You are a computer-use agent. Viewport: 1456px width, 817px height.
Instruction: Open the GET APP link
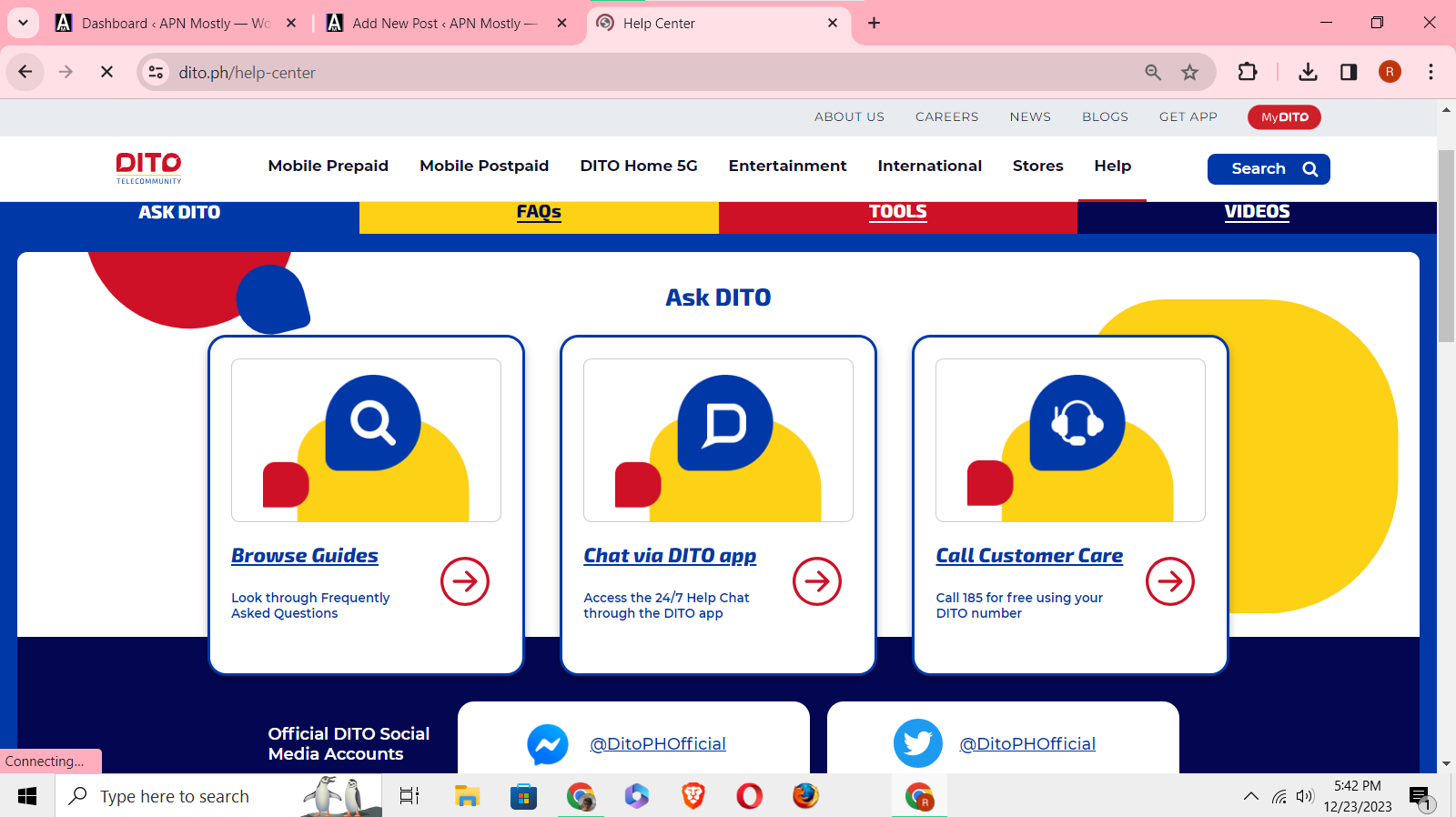[x=1188, y=116]
